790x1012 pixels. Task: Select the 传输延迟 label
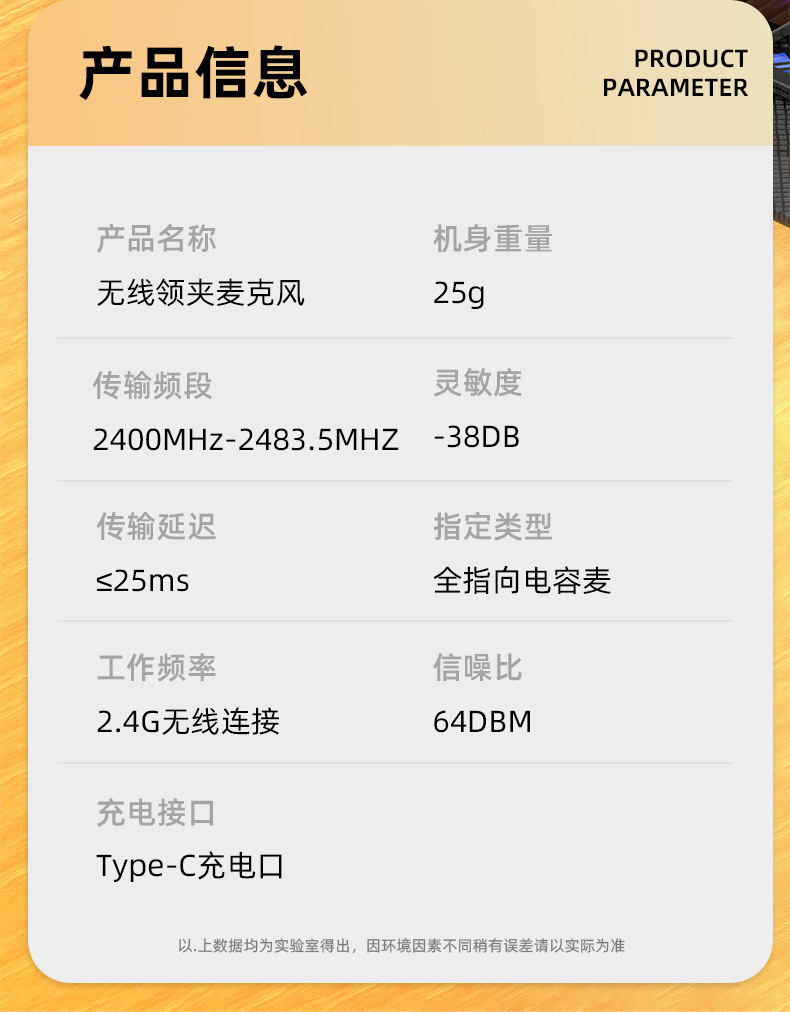156,526
